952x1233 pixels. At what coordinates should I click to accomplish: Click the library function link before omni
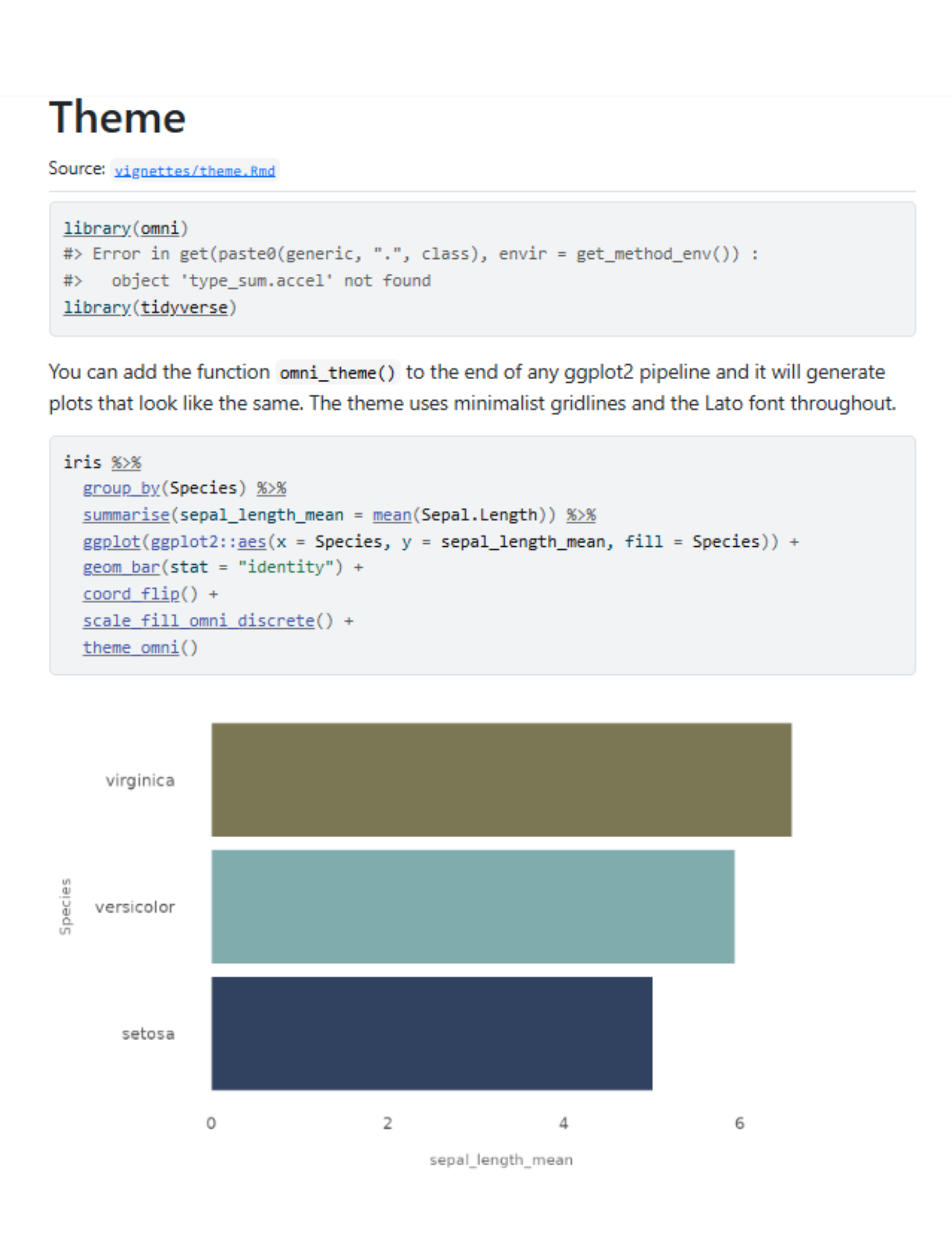coord(97,229)
